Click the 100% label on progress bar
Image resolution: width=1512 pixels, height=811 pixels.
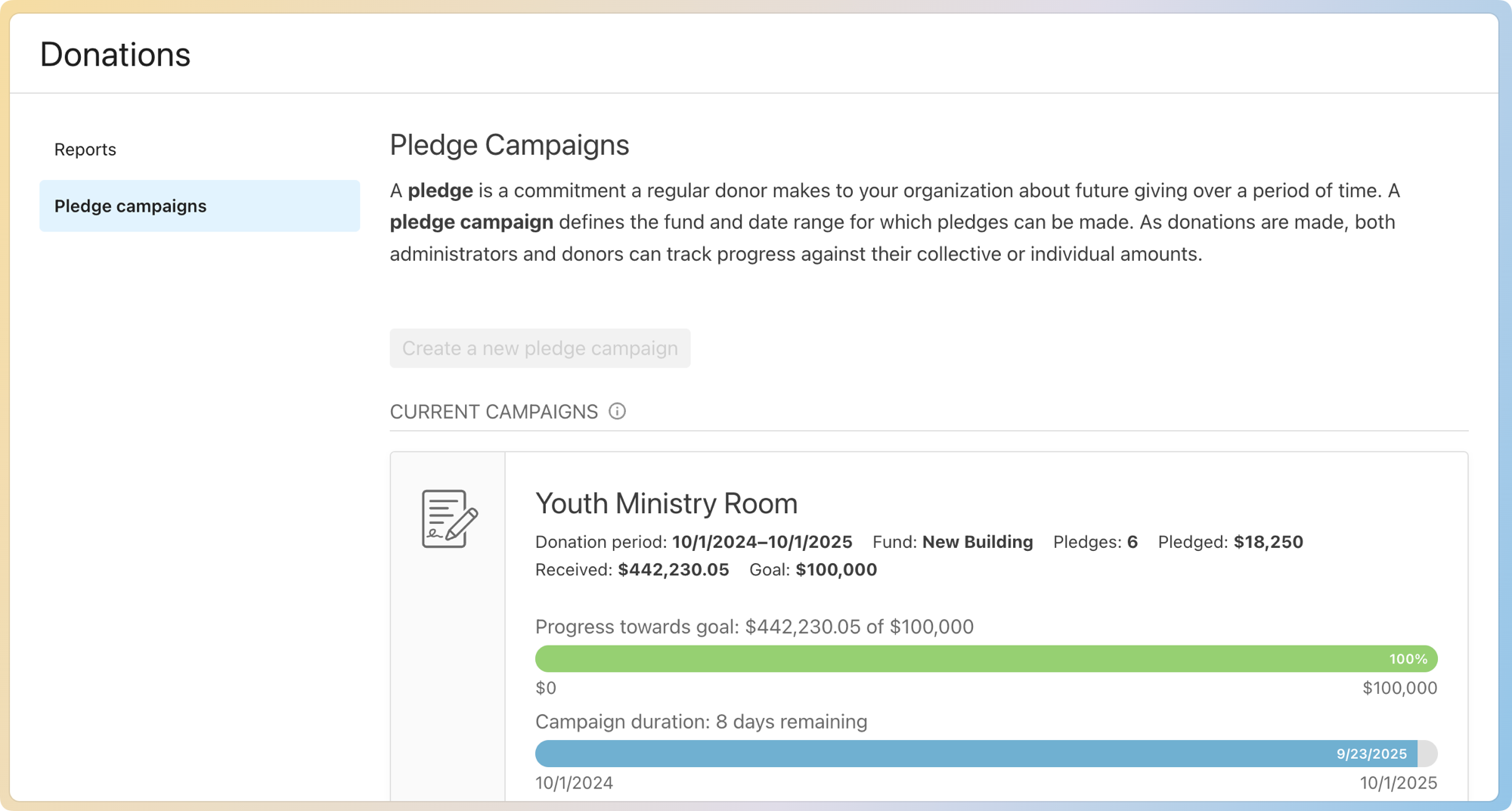pos(1408,659)
